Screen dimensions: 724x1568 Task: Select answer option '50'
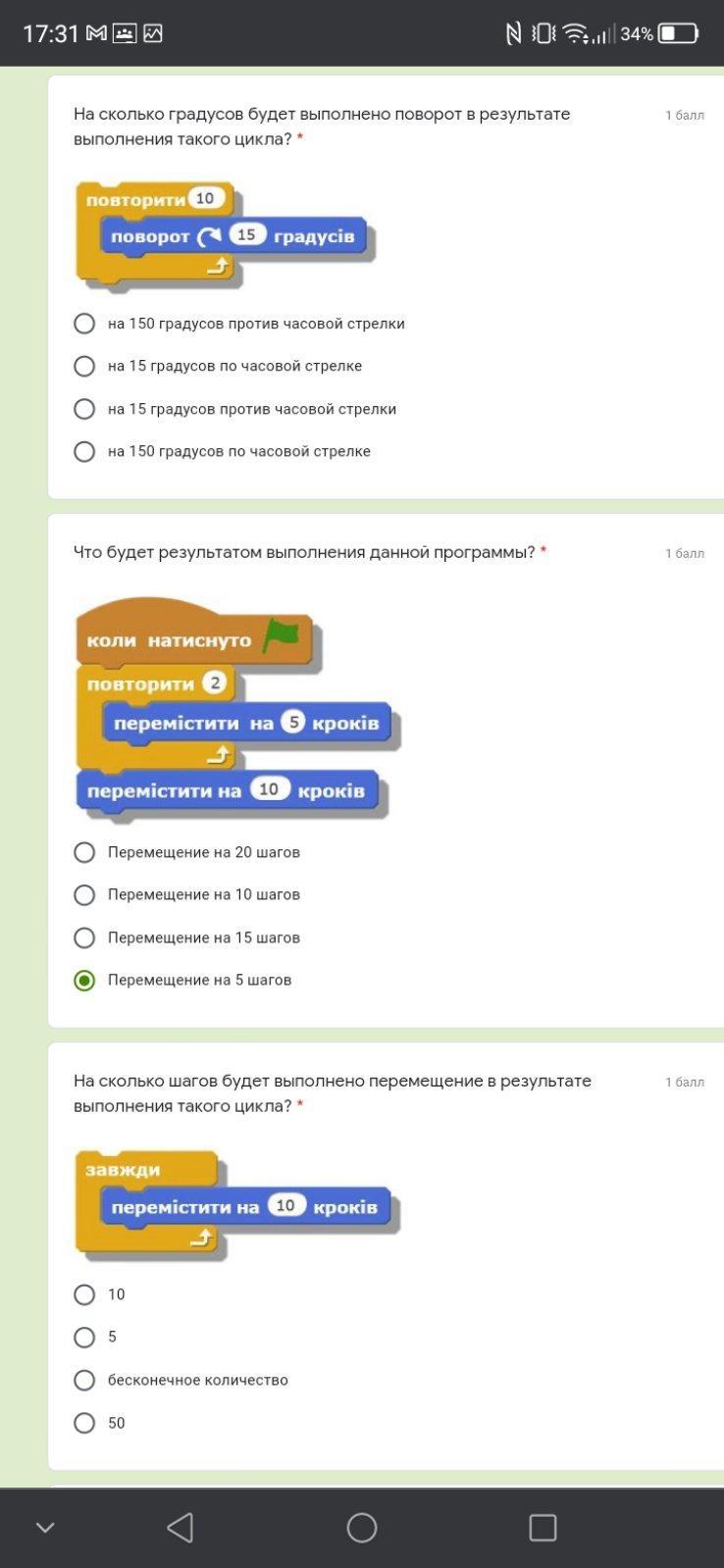[85, 1423]
